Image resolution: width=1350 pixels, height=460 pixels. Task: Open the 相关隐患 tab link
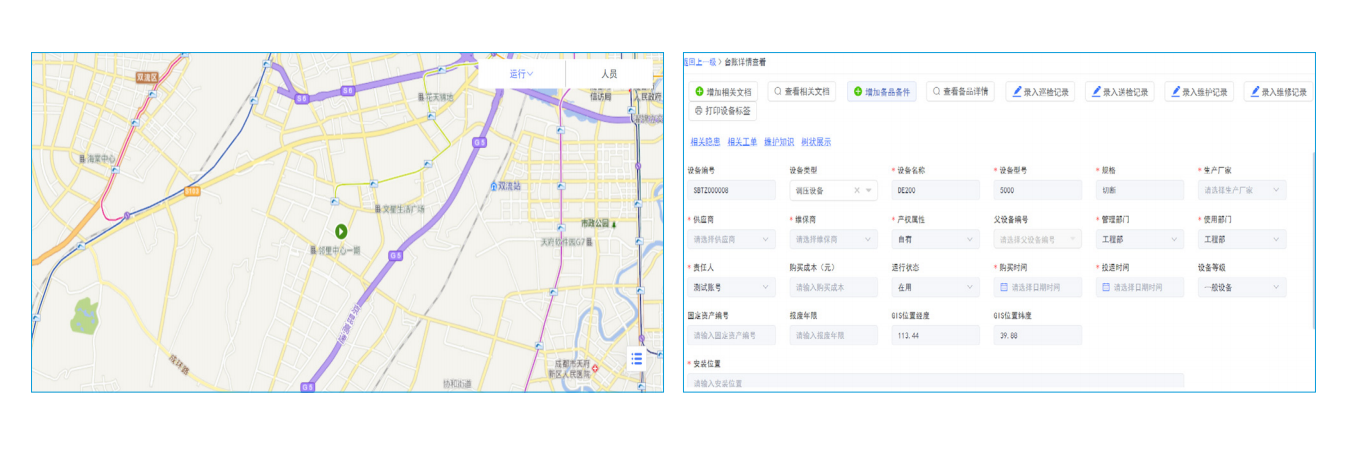coord(705,142)
